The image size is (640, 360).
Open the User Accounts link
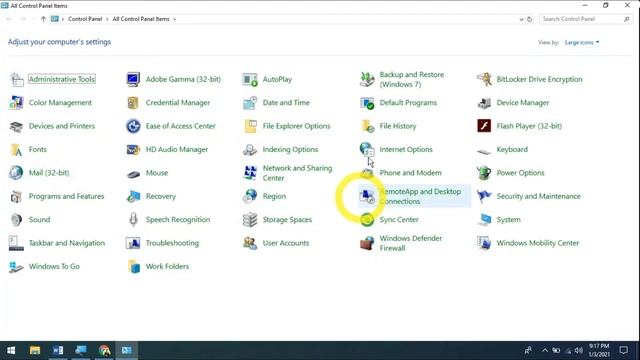[286, 243]
